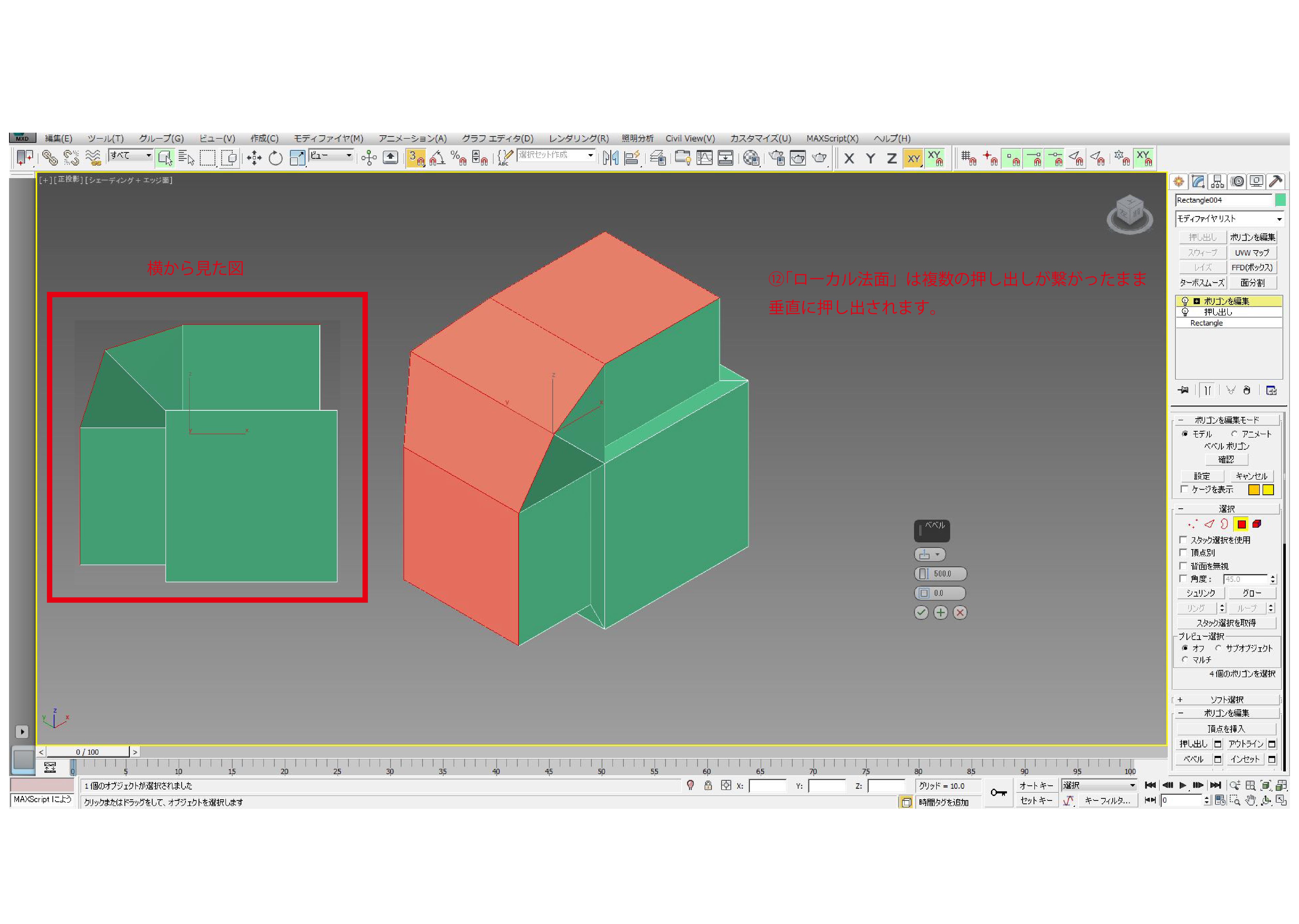Open the 選択セット作成 dropdown
This screenshot has height=924, width=1299.
[591, 155]
